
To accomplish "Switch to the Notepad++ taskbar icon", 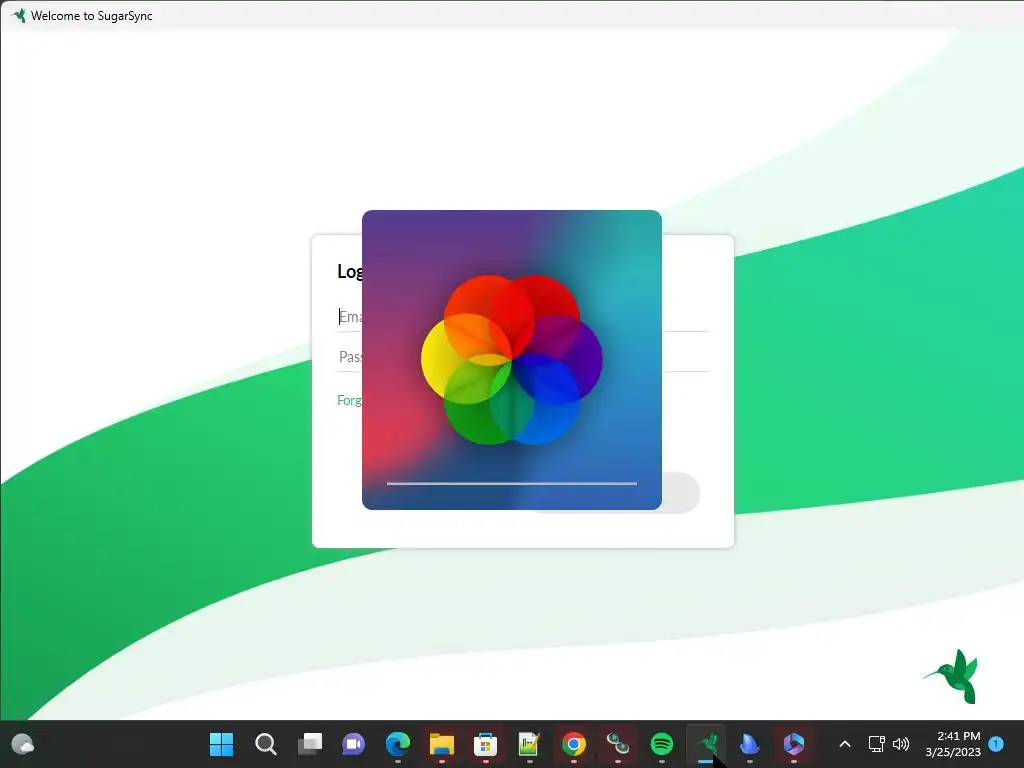I will pos(529,744).
